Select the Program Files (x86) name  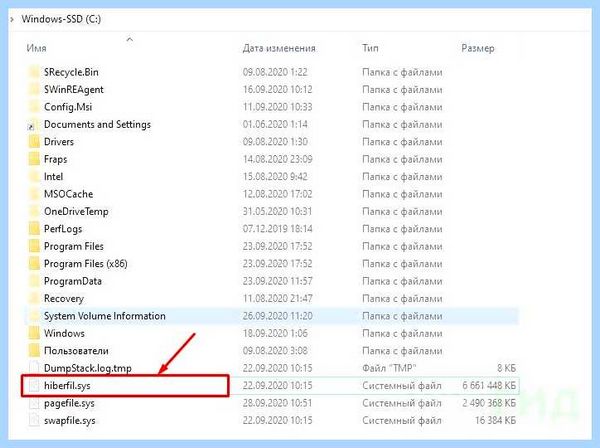[86, 264]
